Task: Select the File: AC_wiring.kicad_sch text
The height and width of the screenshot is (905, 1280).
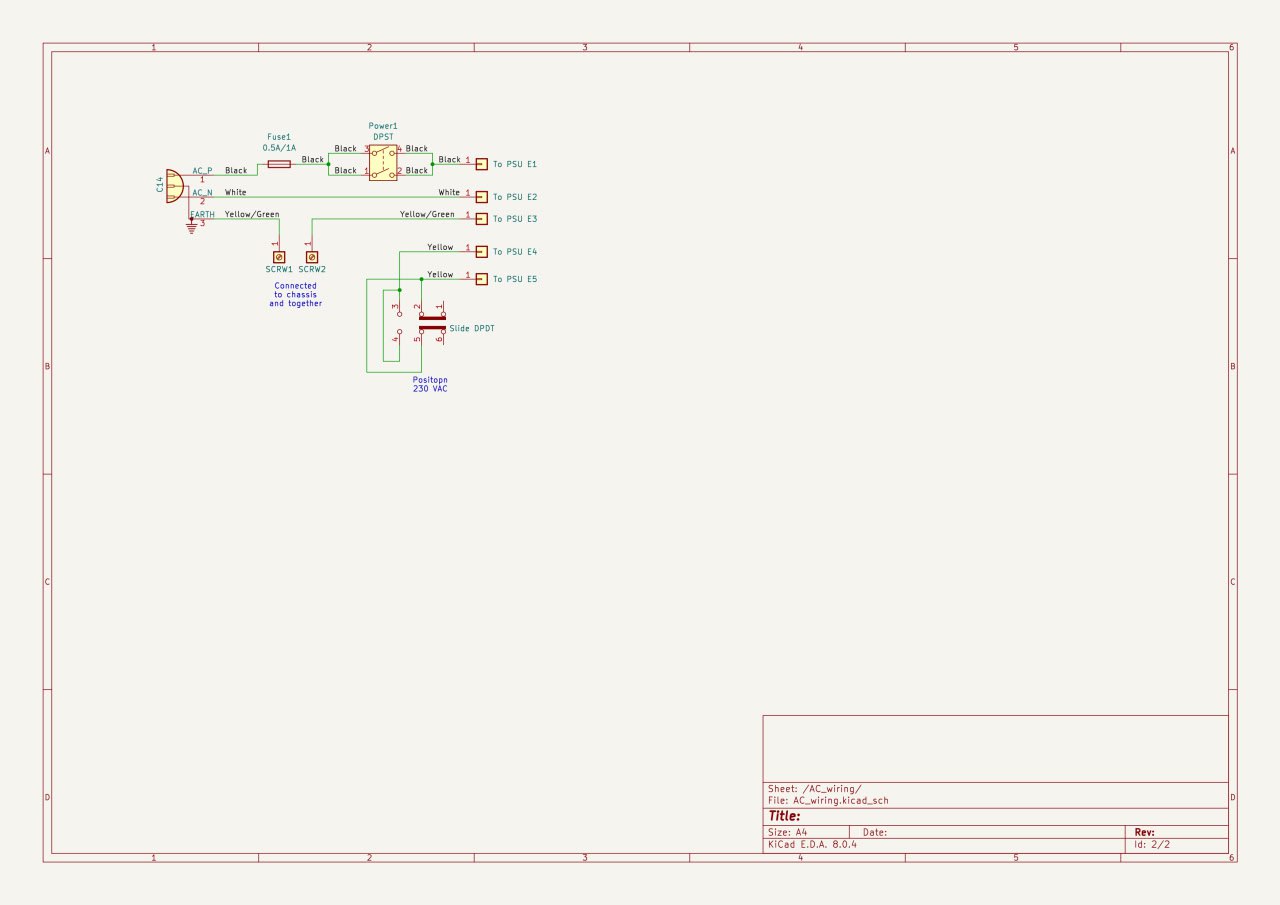Action: click(x=827, y=800)
